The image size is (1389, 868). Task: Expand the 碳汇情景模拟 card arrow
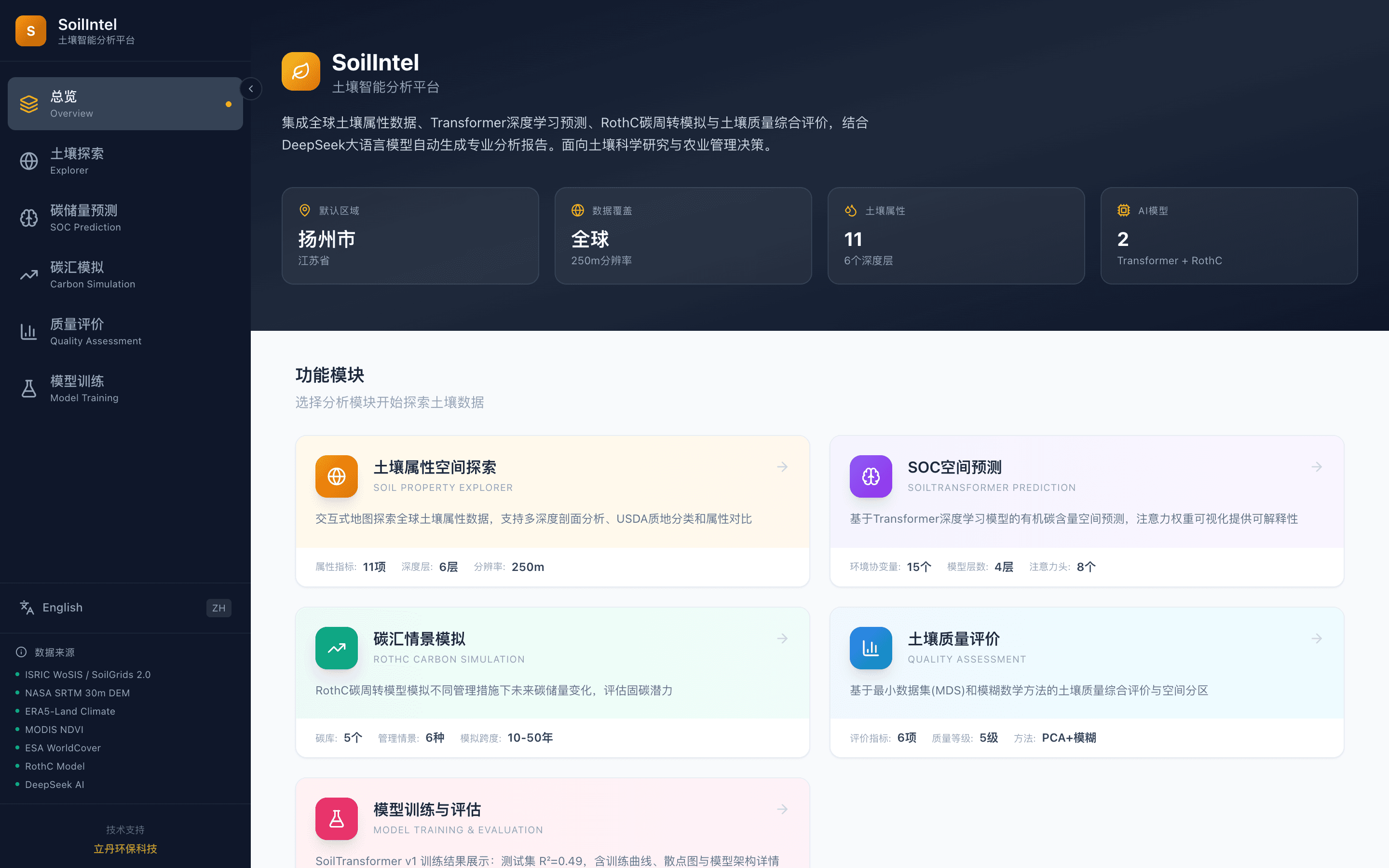[783, 638]
